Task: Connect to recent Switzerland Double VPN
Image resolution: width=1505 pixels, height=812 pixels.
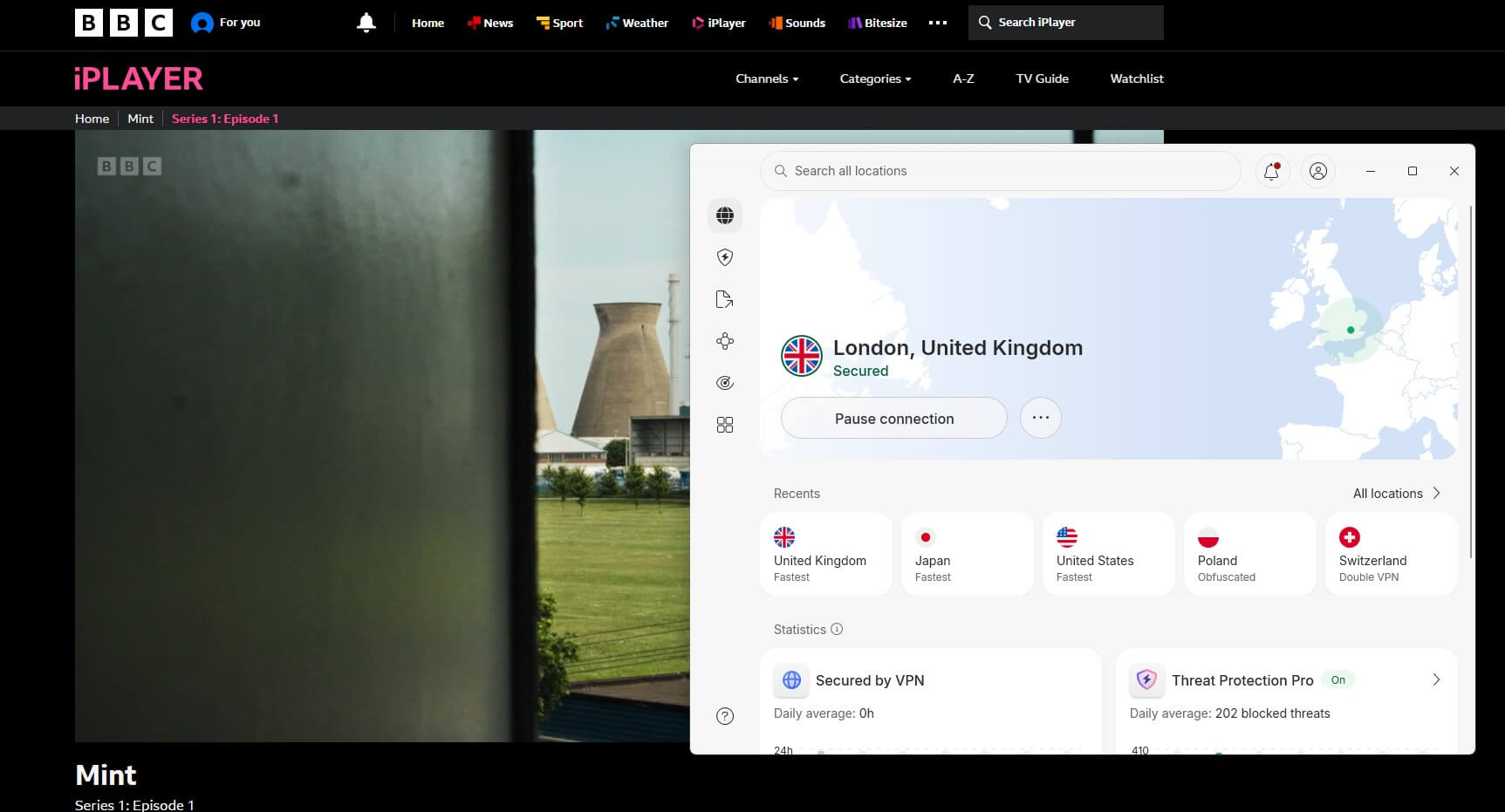Action: 1392,554
